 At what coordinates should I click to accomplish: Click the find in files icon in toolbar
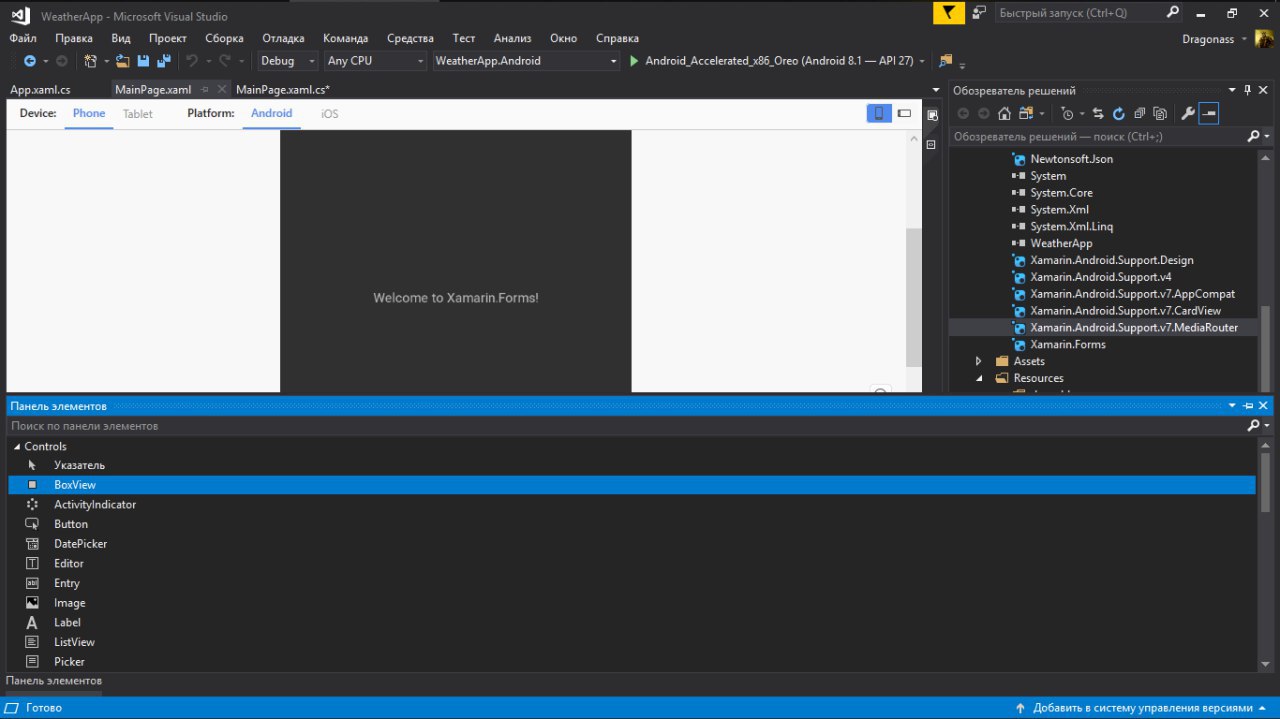(x=945, y=61)
